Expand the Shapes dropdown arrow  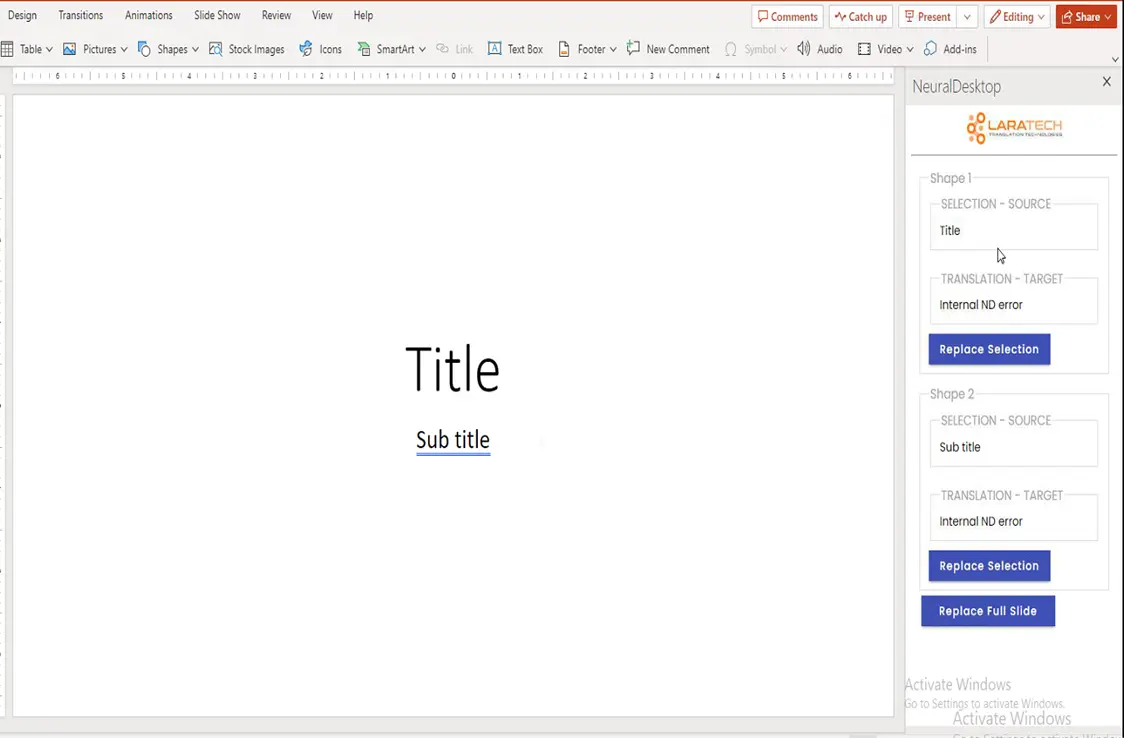click(x=195, y=49)
